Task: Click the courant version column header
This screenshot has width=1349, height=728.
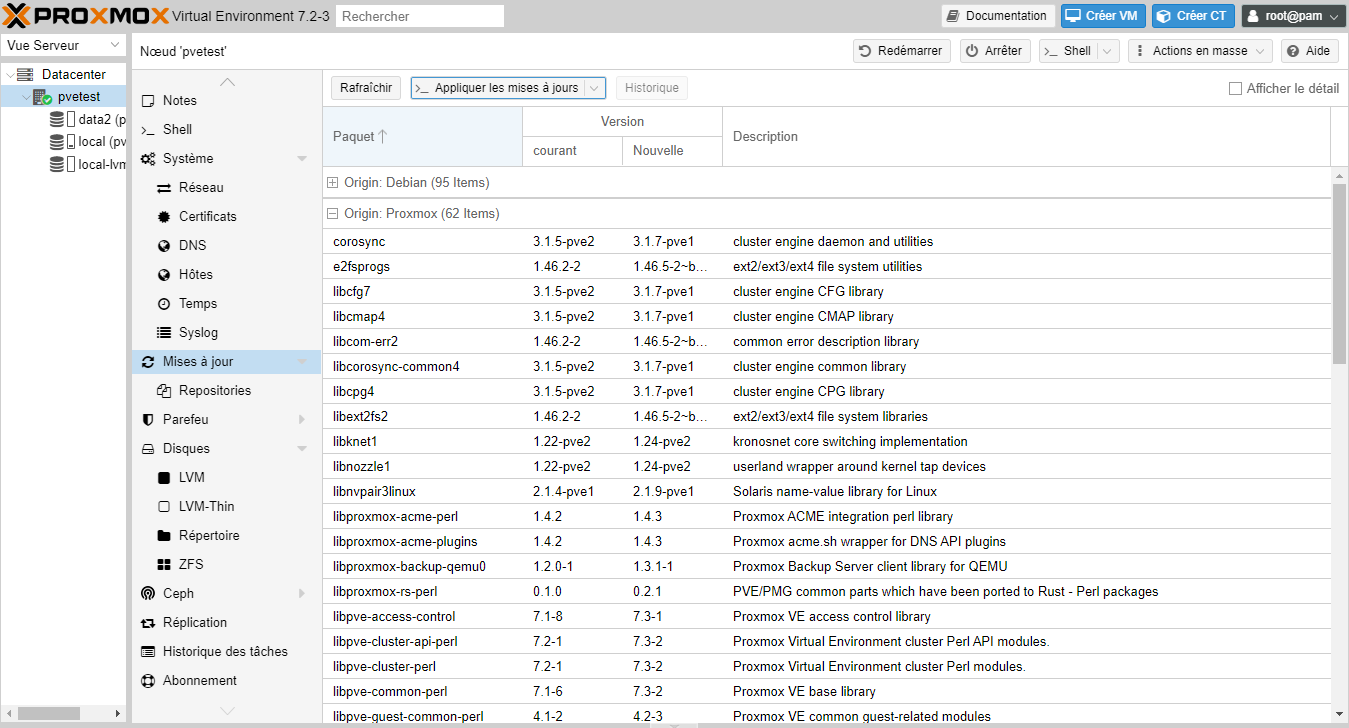Action: [x=572, y=151]
